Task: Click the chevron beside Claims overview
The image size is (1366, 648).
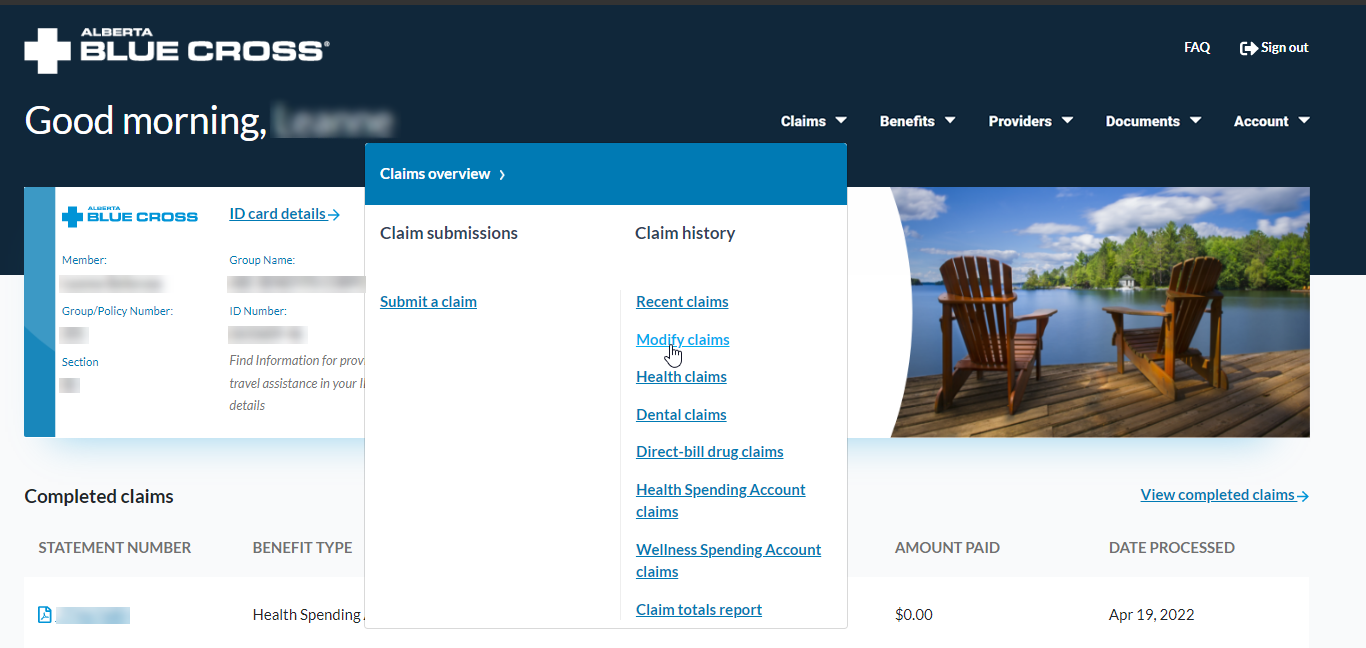Action: pos(502,175)
